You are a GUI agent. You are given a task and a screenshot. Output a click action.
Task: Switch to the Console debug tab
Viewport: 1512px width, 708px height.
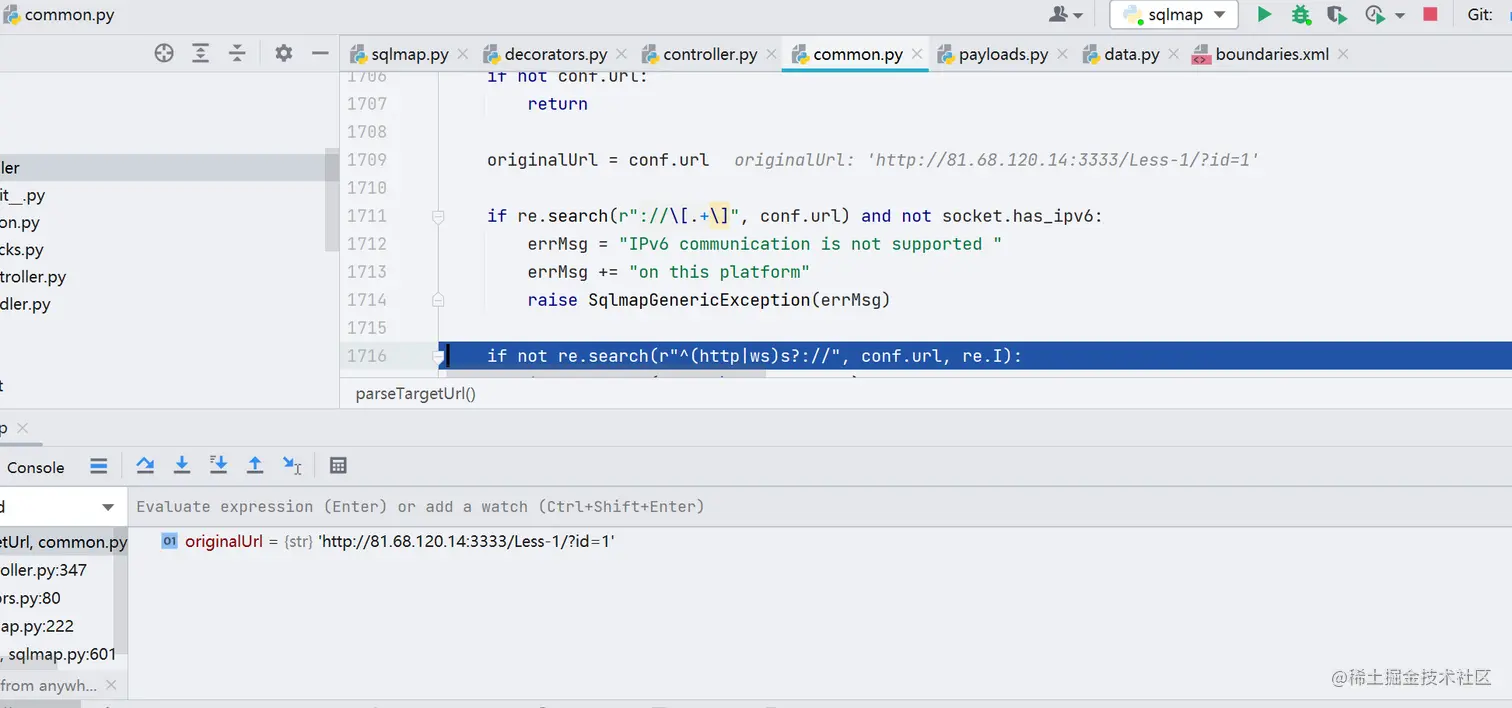(x=35, y=467)
